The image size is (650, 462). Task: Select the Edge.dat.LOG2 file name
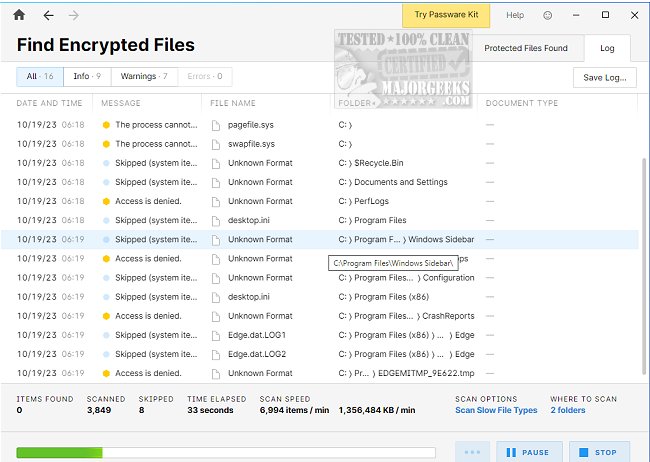pos(257,354)
